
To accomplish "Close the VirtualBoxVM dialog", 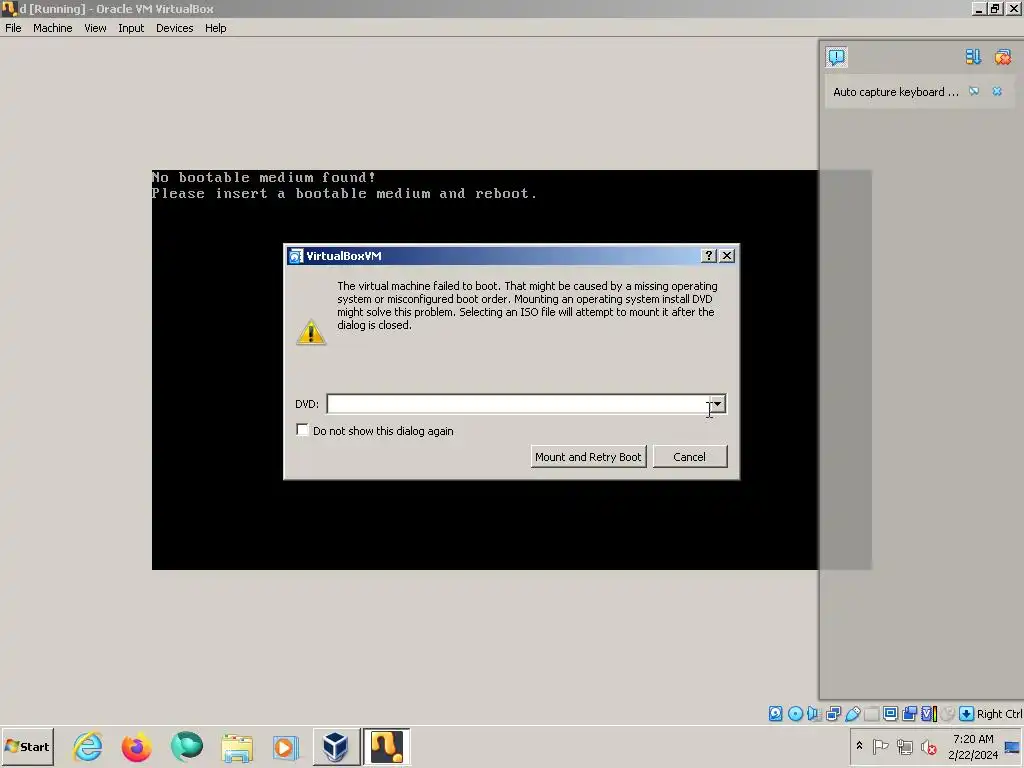I will point(727,255).
